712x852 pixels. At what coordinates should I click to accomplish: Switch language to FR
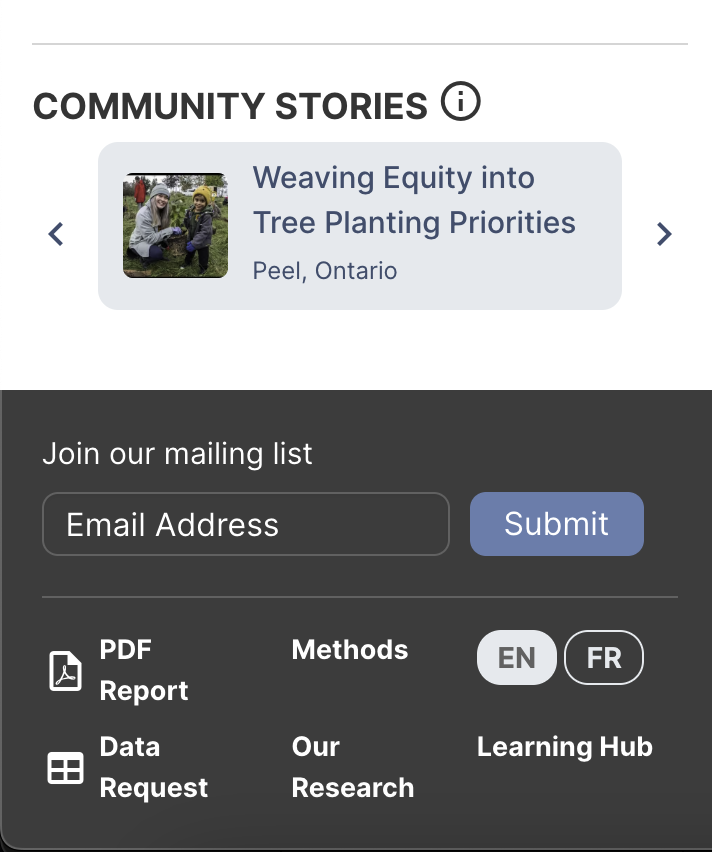click(x=604, y=658)
